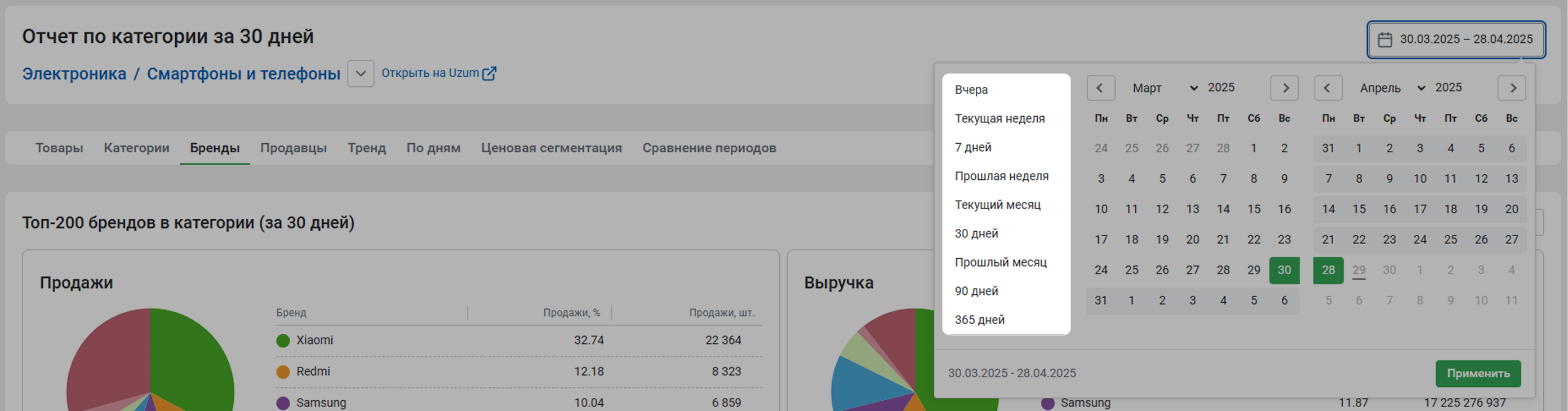
Task: Switch to the Товары tab
Action: [59, 148]
